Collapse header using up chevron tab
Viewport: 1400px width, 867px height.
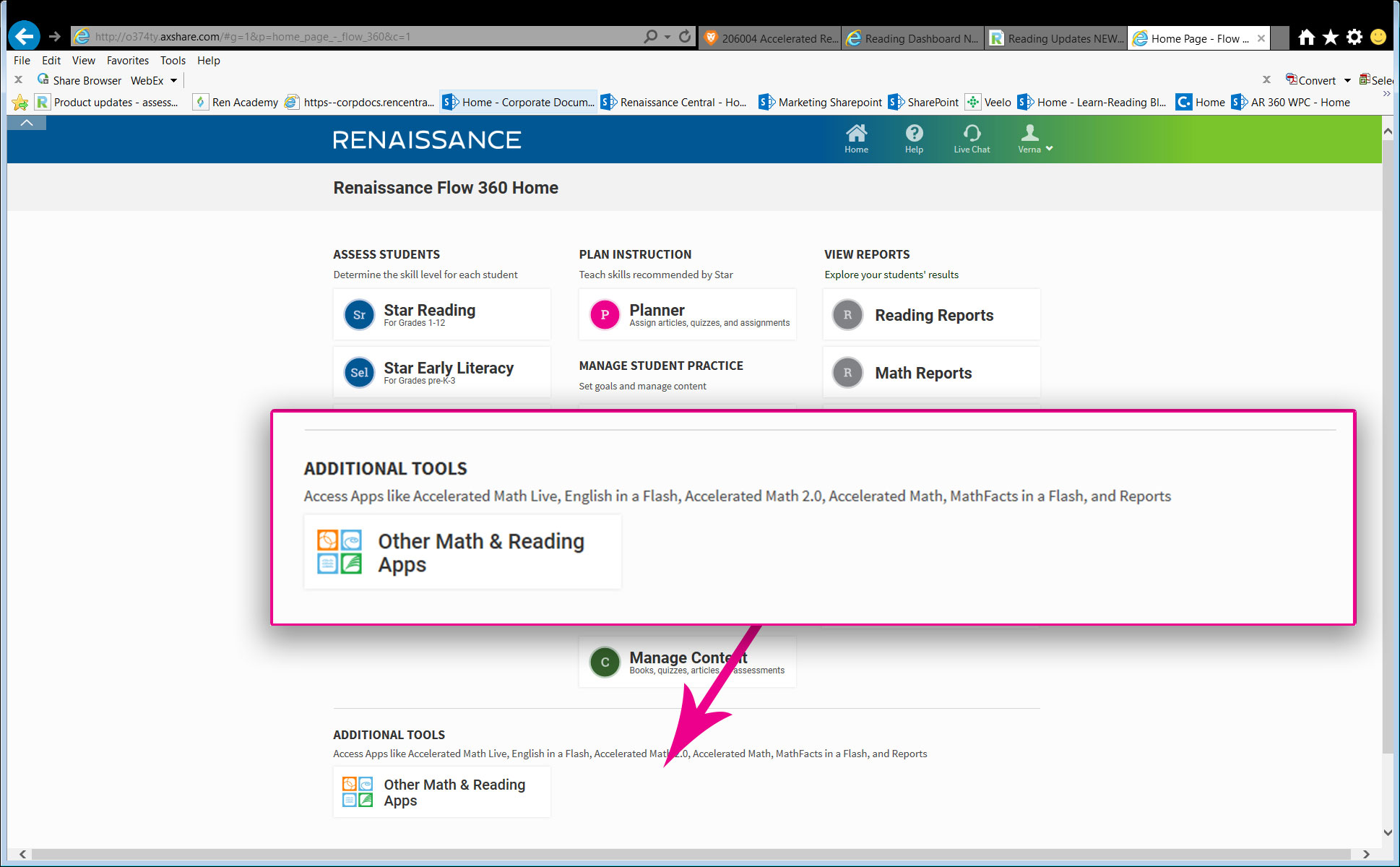(x=27, y=123)
